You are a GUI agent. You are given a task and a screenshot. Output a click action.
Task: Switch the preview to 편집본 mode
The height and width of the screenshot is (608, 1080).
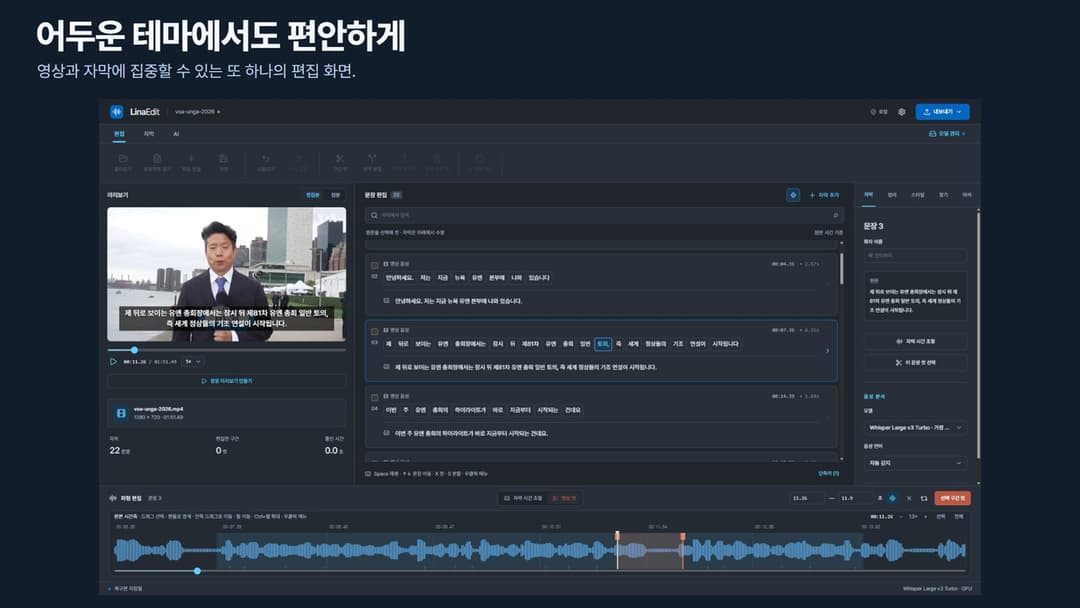(313, 195)
